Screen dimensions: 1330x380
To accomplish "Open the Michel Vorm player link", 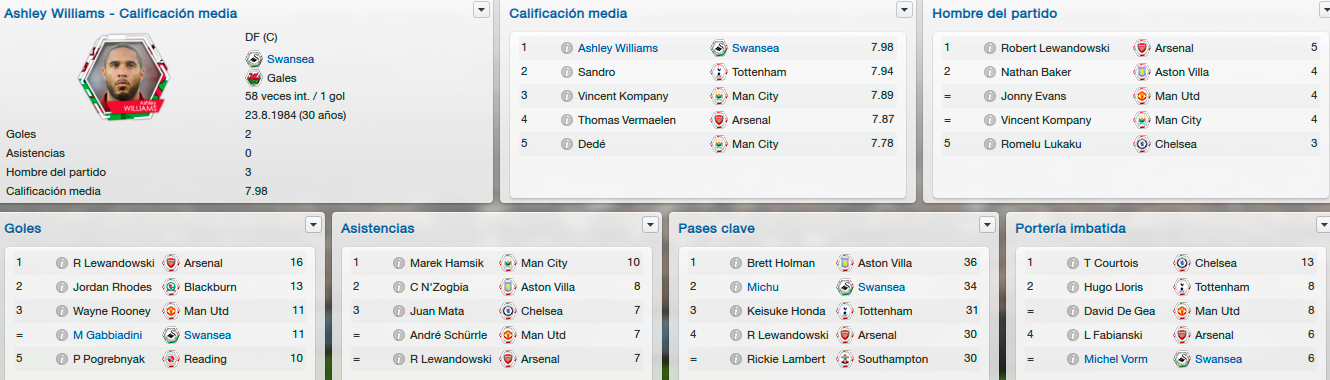I will (1116, 359).
